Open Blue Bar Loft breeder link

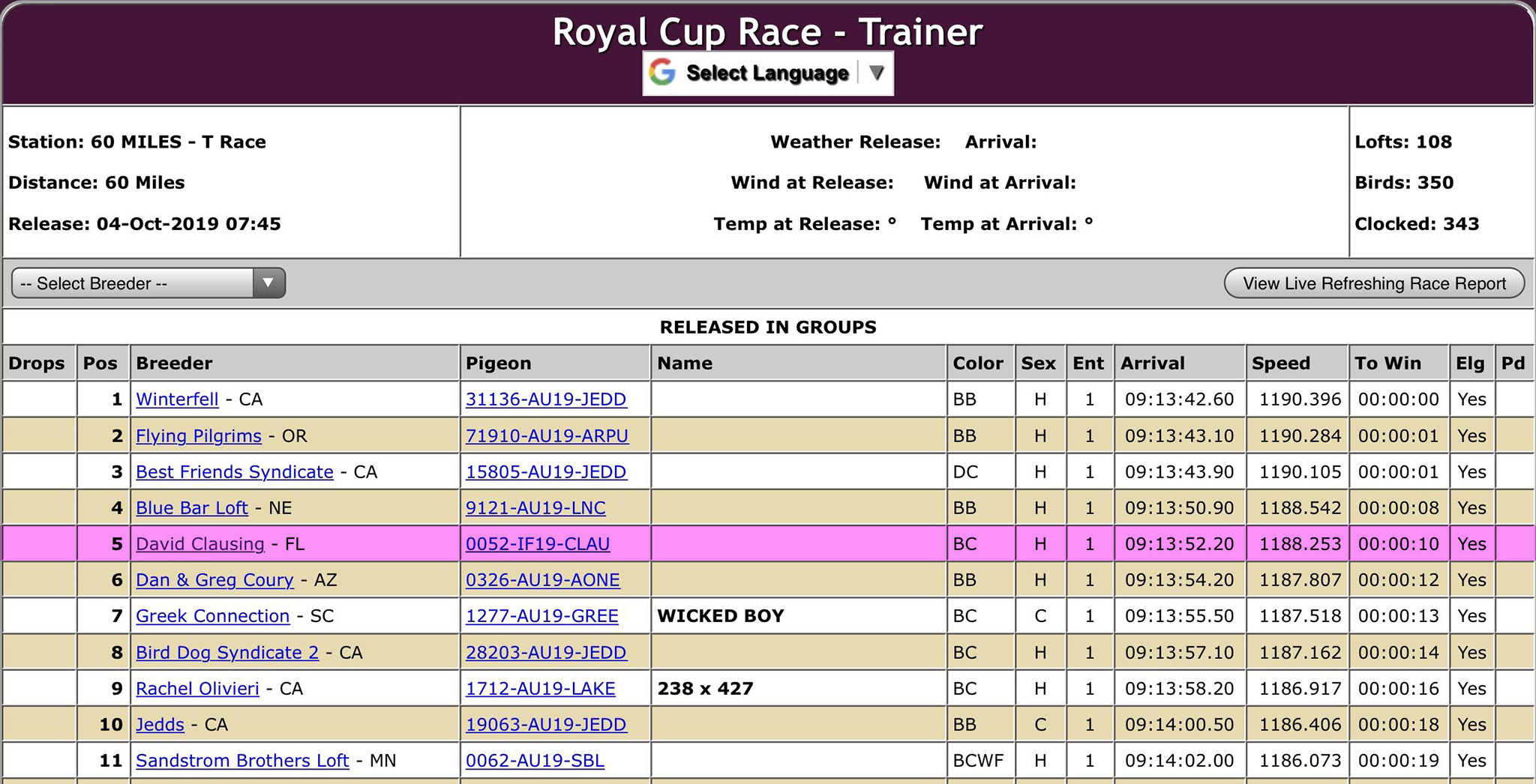(191, 508)
